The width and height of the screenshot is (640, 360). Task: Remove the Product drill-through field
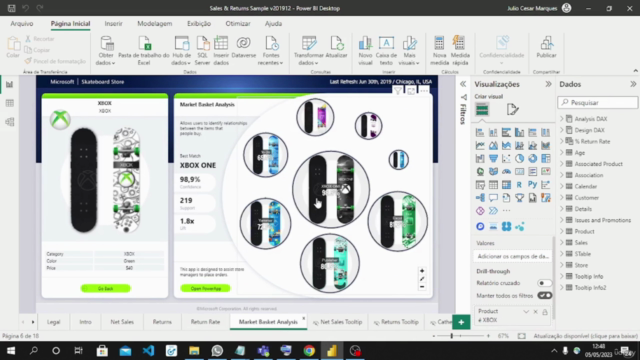pos(536,312)
